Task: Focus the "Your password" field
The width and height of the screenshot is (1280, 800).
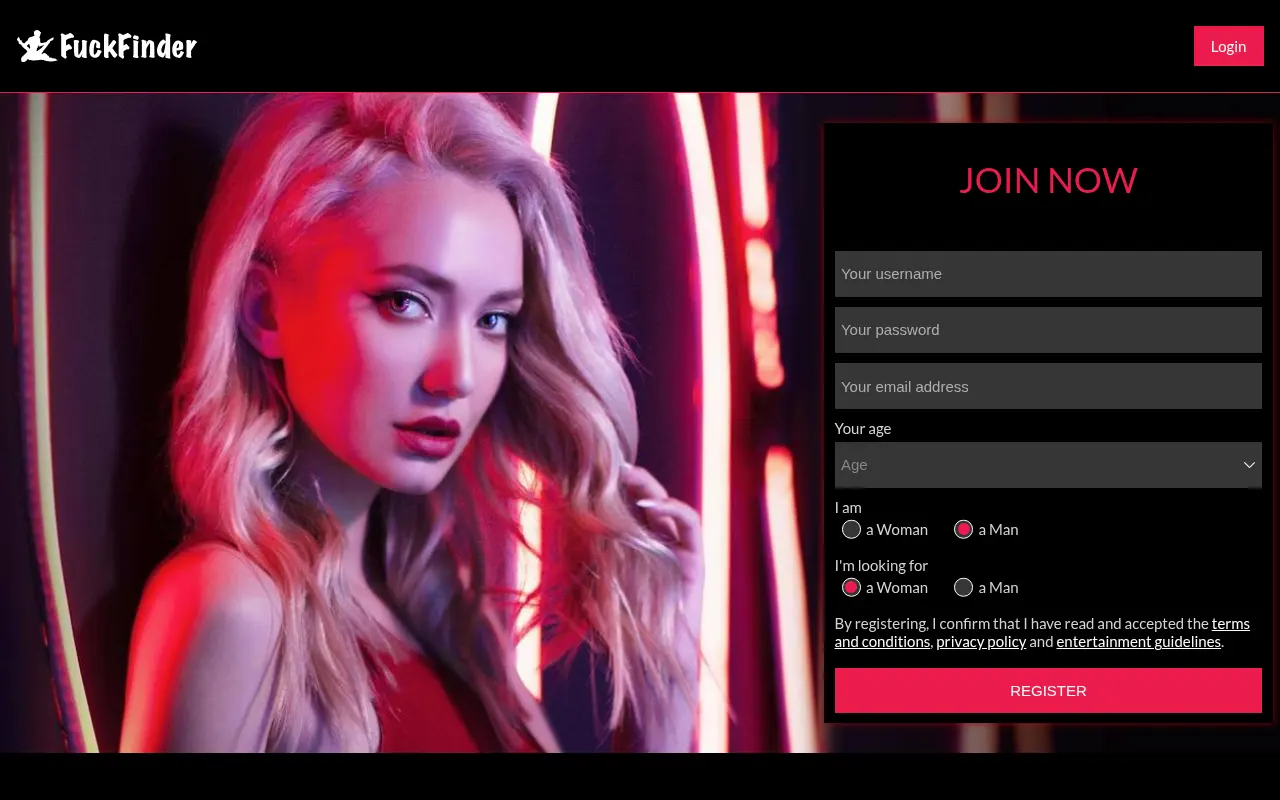Action: click(1048, 330)
